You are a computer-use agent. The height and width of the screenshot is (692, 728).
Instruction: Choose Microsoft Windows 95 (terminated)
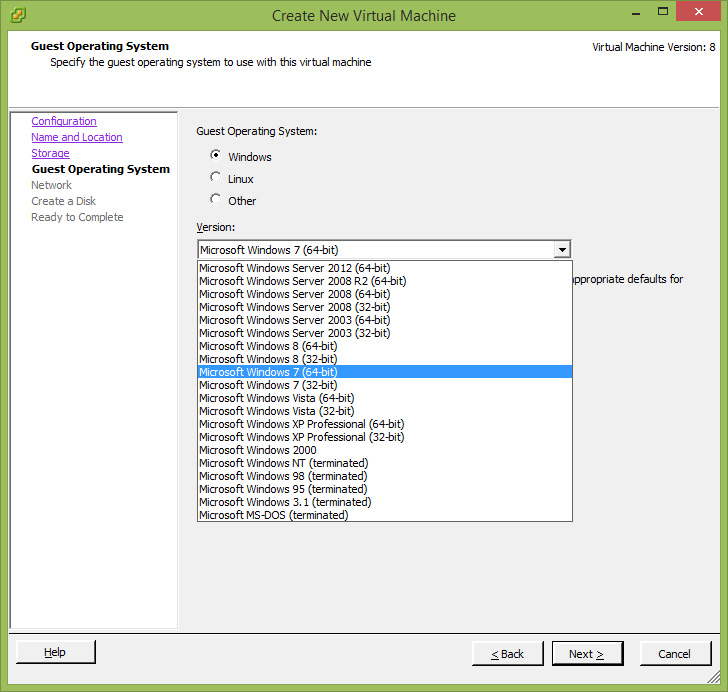(384, 489)
